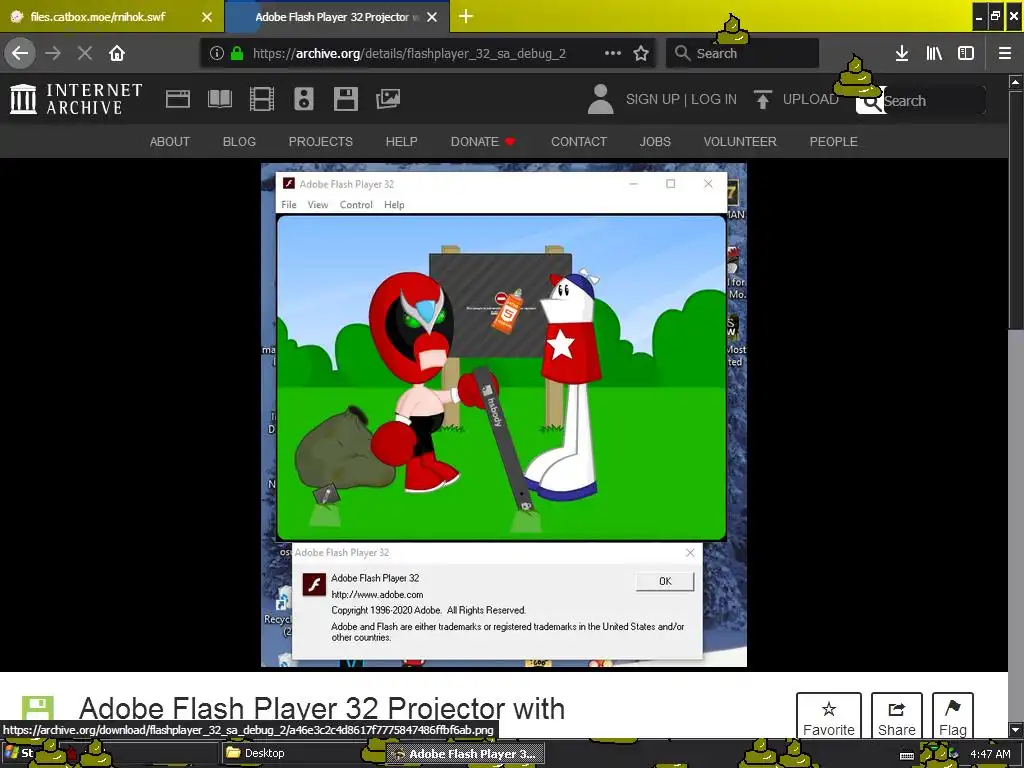The image size is (1024, 768).
Task: Open a new browser tab
Action: [x=466, y=16]
